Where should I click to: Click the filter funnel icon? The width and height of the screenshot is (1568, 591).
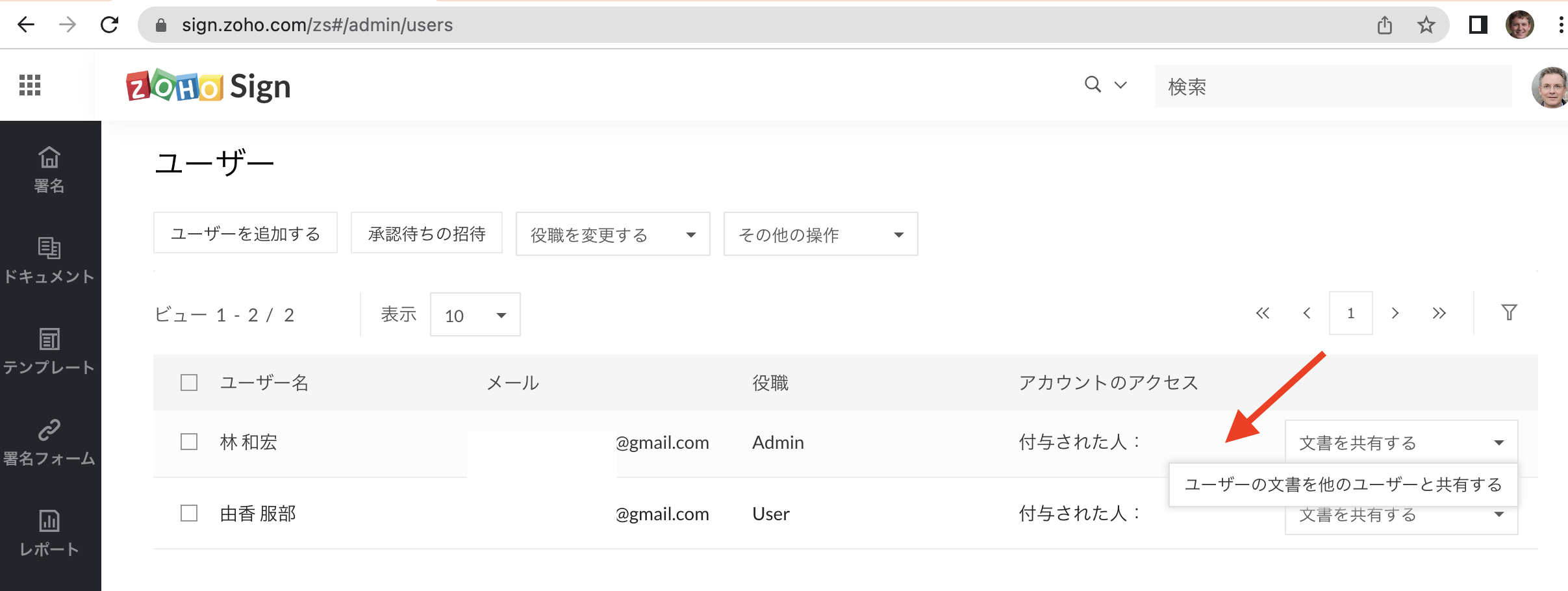pos(1509,313)
